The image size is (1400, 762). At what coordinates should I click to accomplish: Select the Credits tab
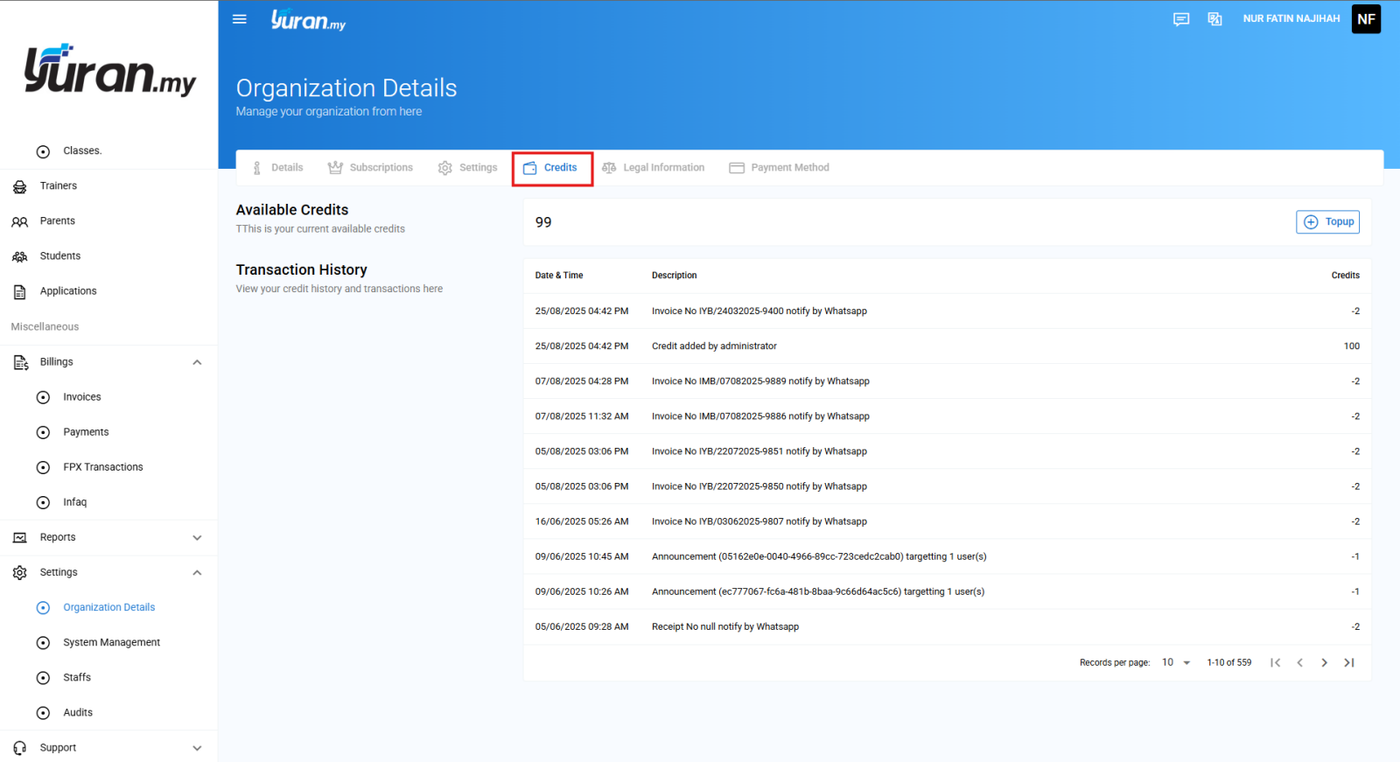click(550, 168)
